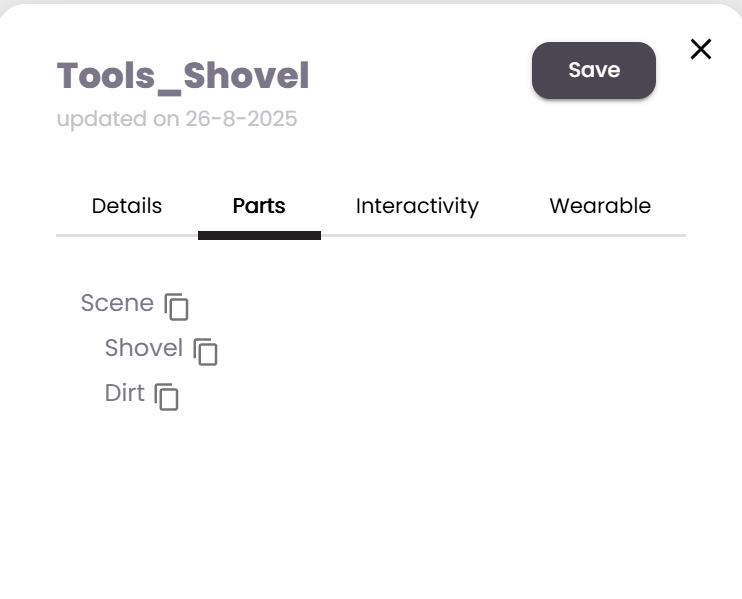Copy the Dirt part name
This screenshot has width=742, height=599.
(167, 396)
